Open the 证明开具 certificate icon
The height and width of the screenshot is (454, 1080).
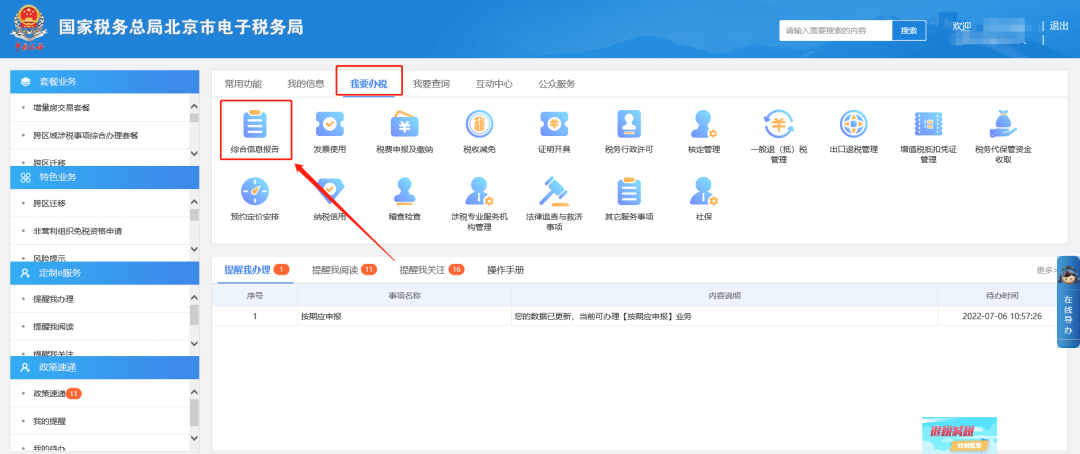pos(553,125)
